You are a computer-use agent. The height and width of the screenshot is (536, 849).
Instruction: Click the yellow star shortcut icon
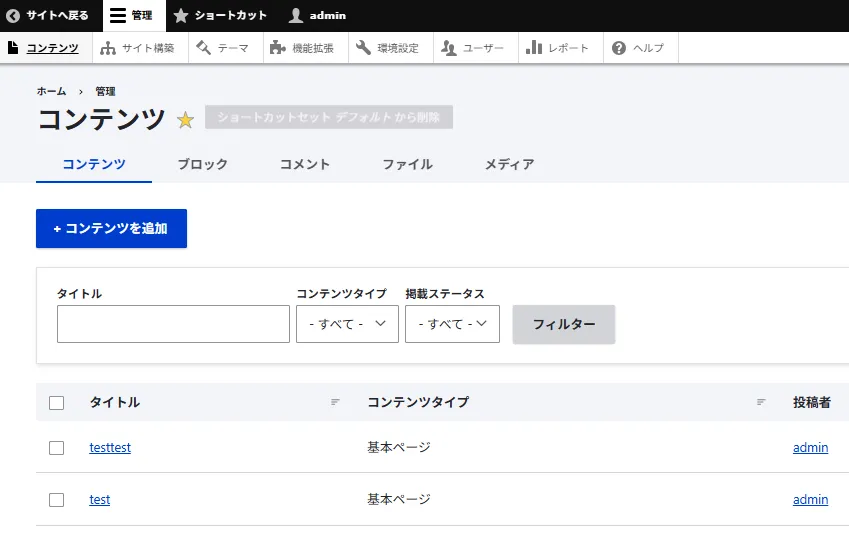(185, 120)
